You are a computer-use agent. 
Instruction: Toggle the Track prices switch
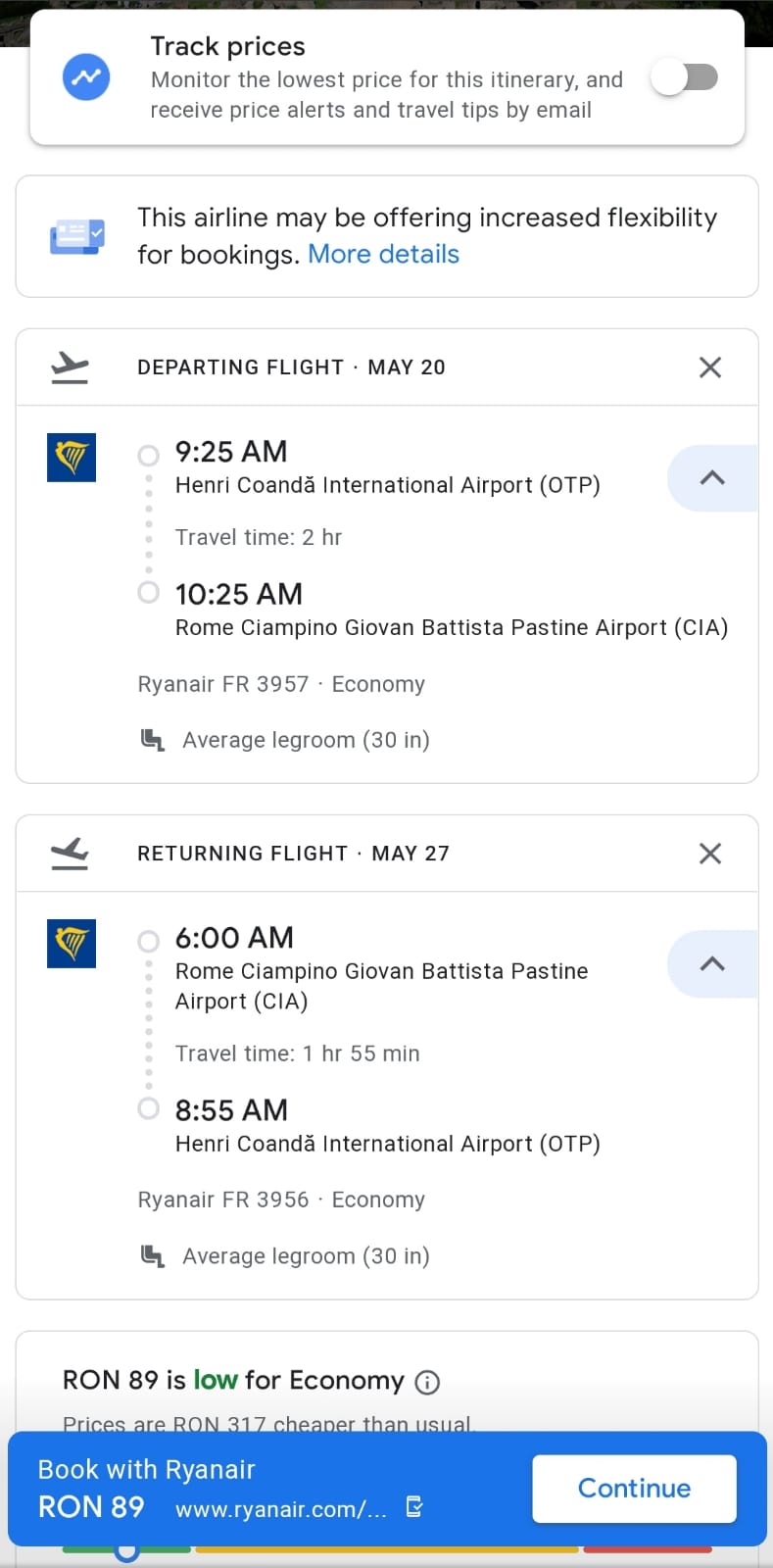point(684,77)
